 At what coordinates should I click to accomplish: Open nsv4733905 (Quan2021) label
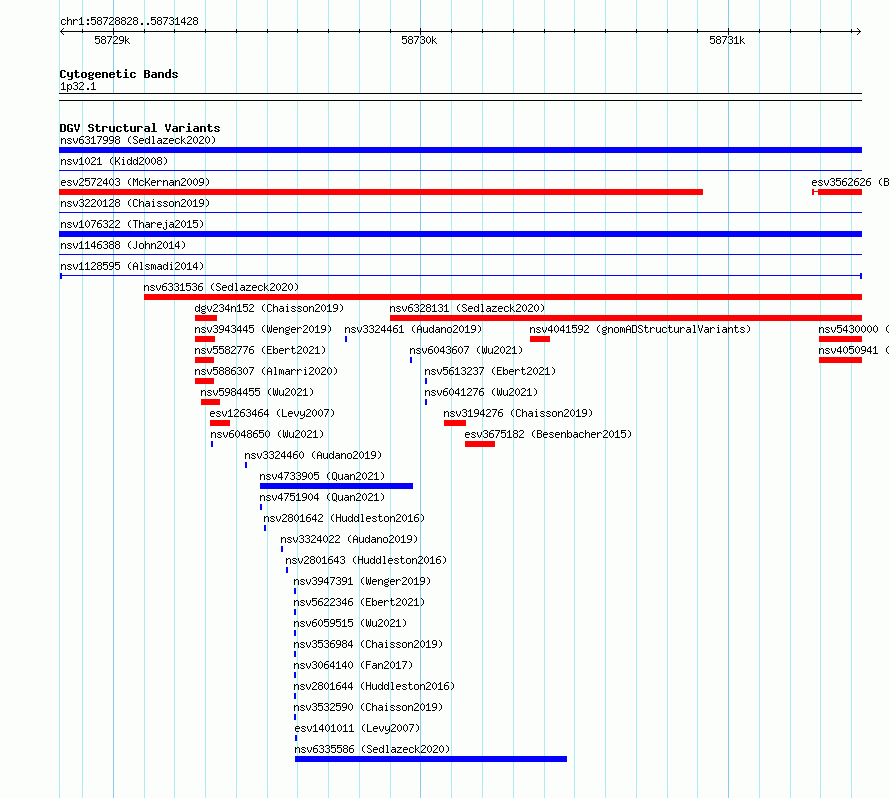pyautogui.click(x=322, y=476)
